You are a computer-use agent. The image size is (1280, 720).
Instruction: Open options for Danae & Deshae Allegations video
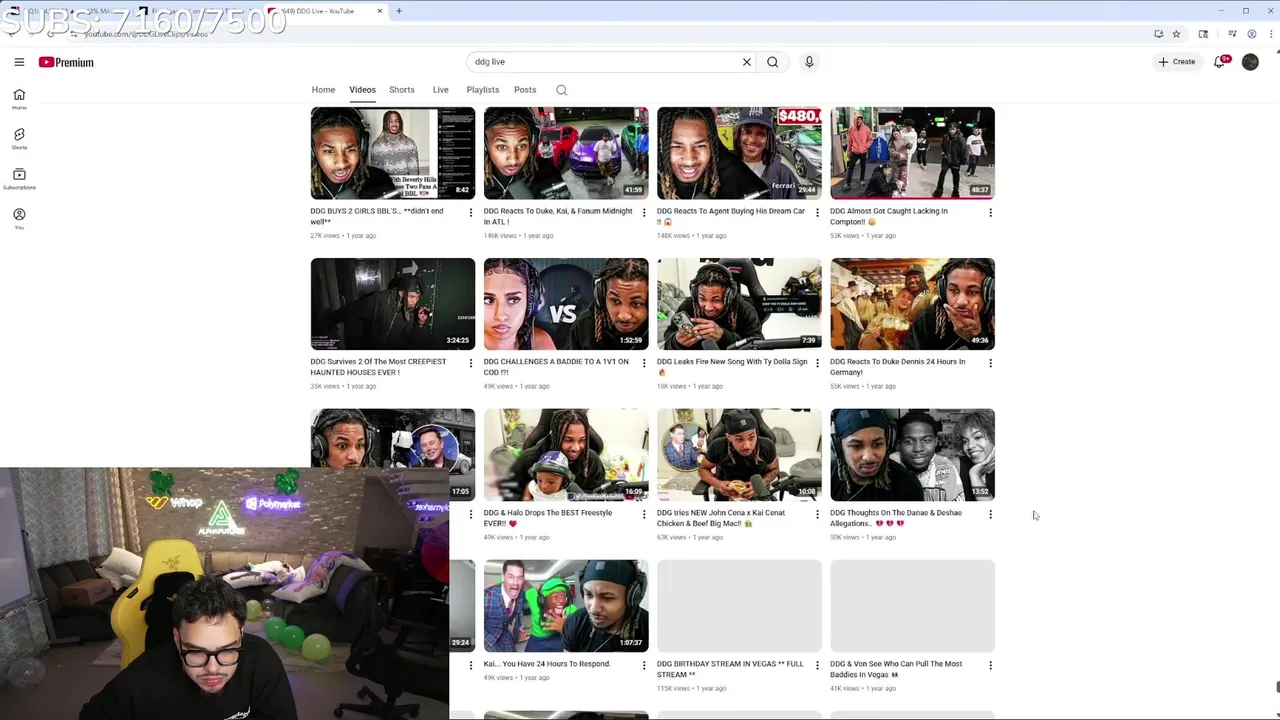pos(990,514)
